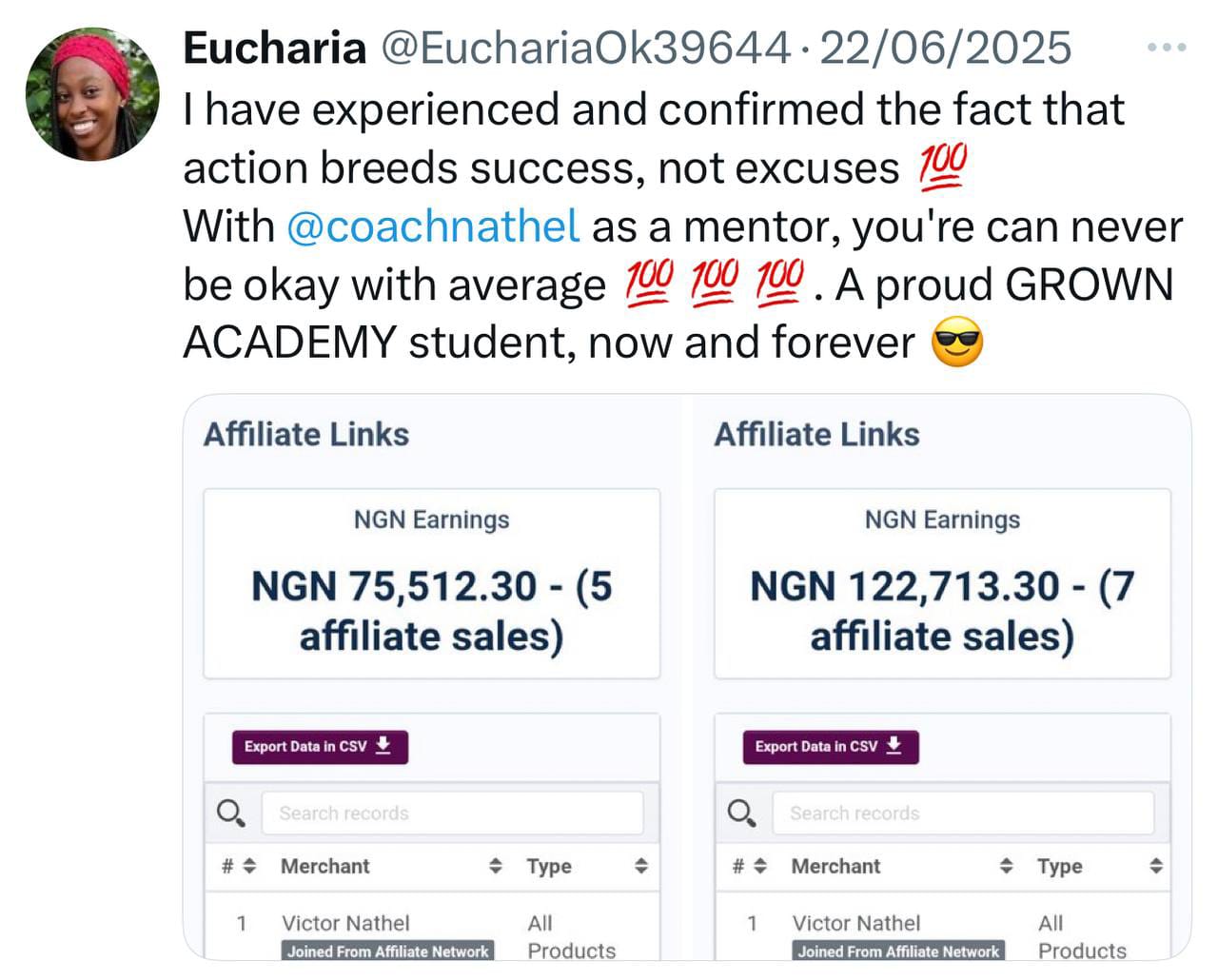
Task: Sort right table by Type column arrows
Action: 1156,866
